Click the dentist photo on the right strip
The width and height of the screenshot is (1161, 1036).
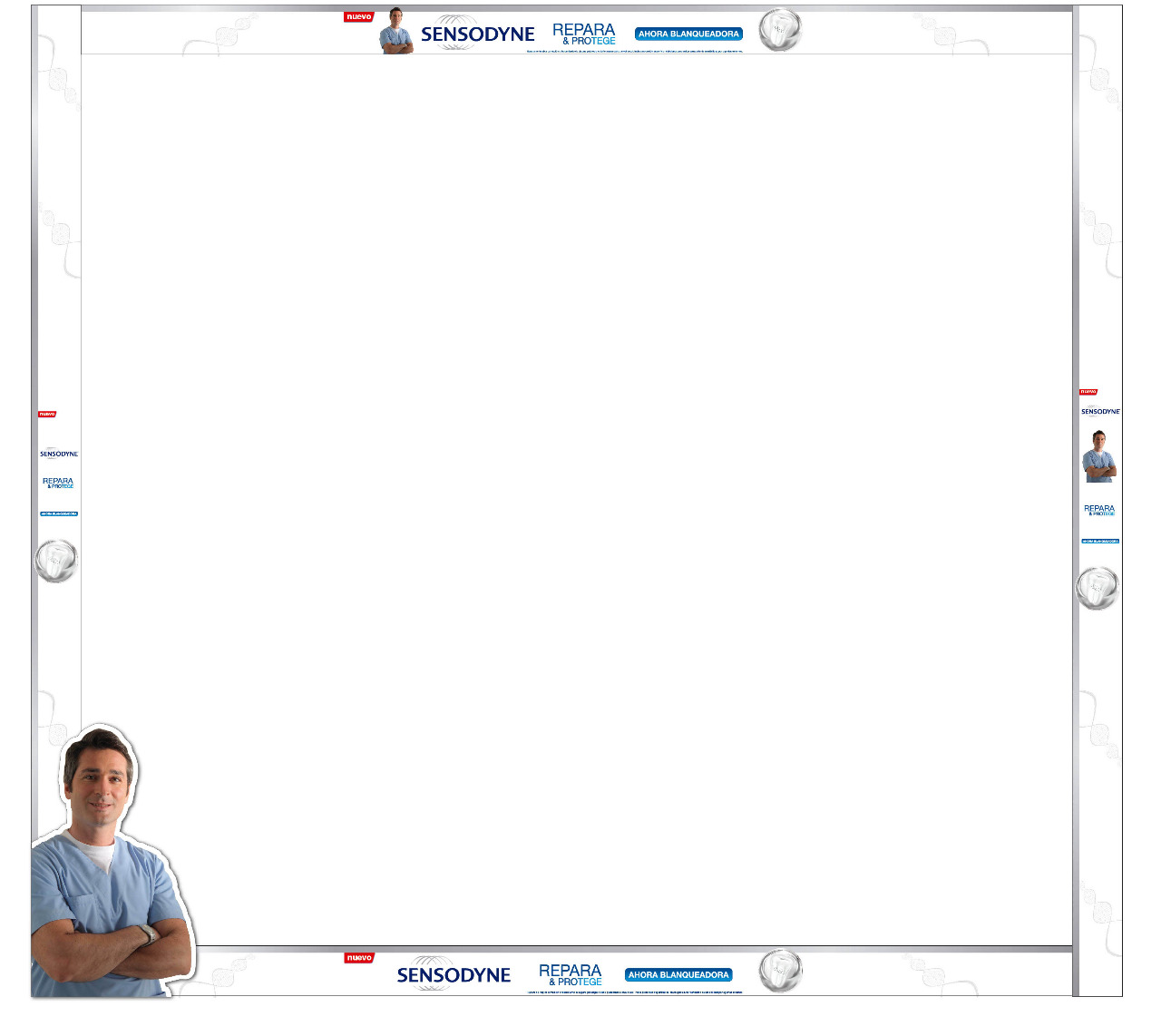1099,456
